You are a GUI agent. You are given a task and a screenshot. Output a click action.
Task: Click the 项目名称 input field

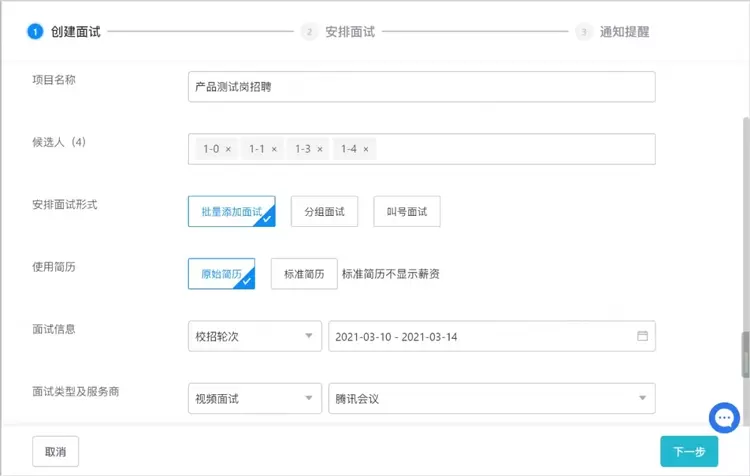pos(421,87)
